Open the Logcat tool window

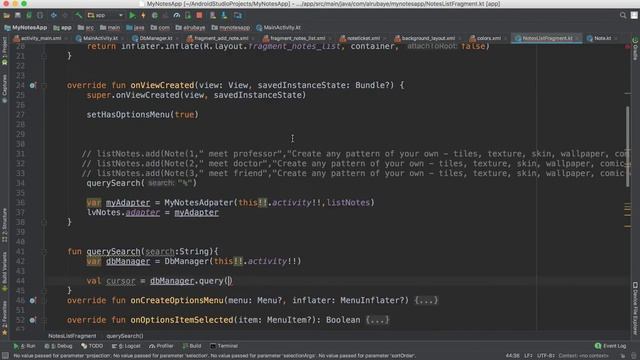[x=126, y=346]
